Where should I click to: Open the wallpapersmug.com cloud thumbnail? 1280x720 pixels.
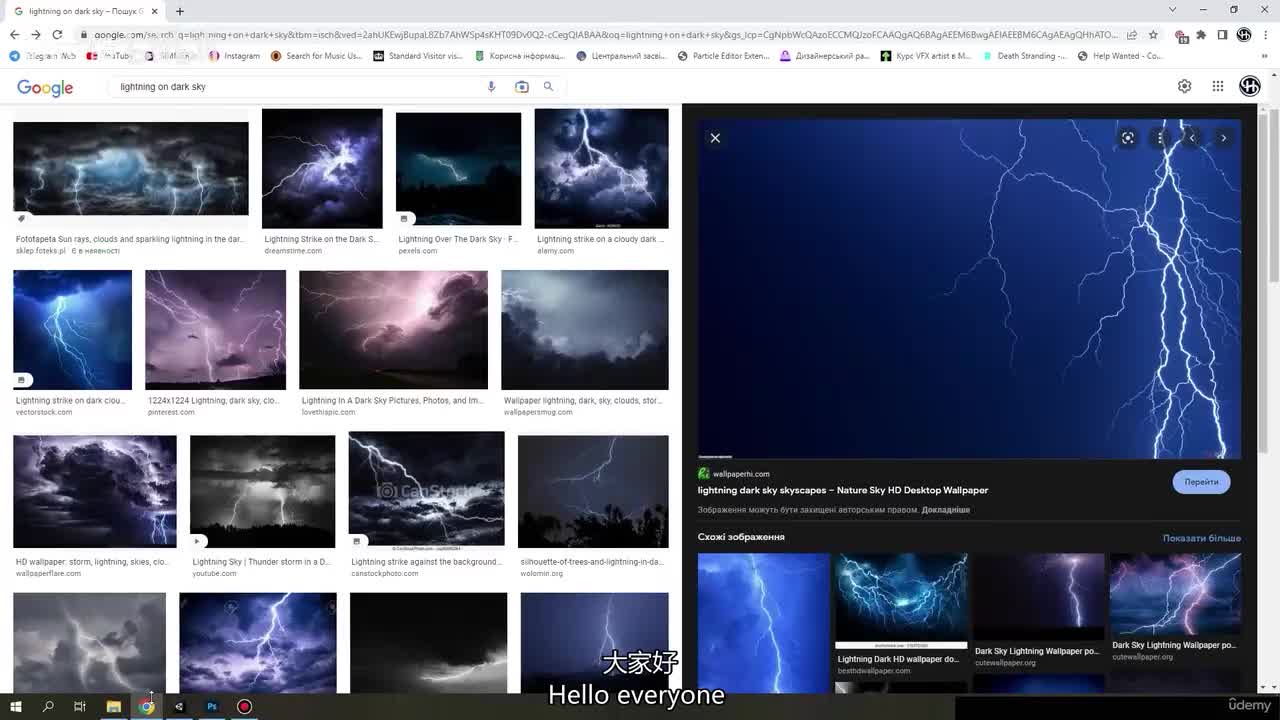click(585, 330)
